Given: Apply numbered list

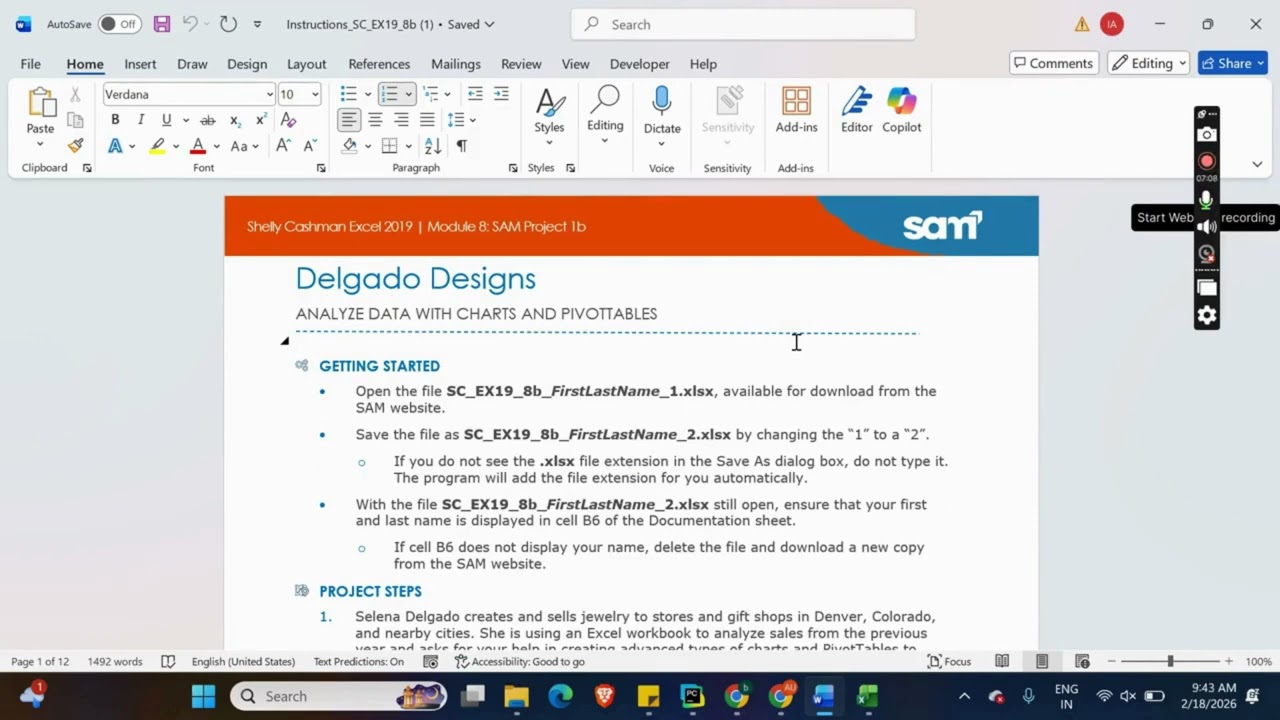Looking at the screenshot, I should pos(389,94).
